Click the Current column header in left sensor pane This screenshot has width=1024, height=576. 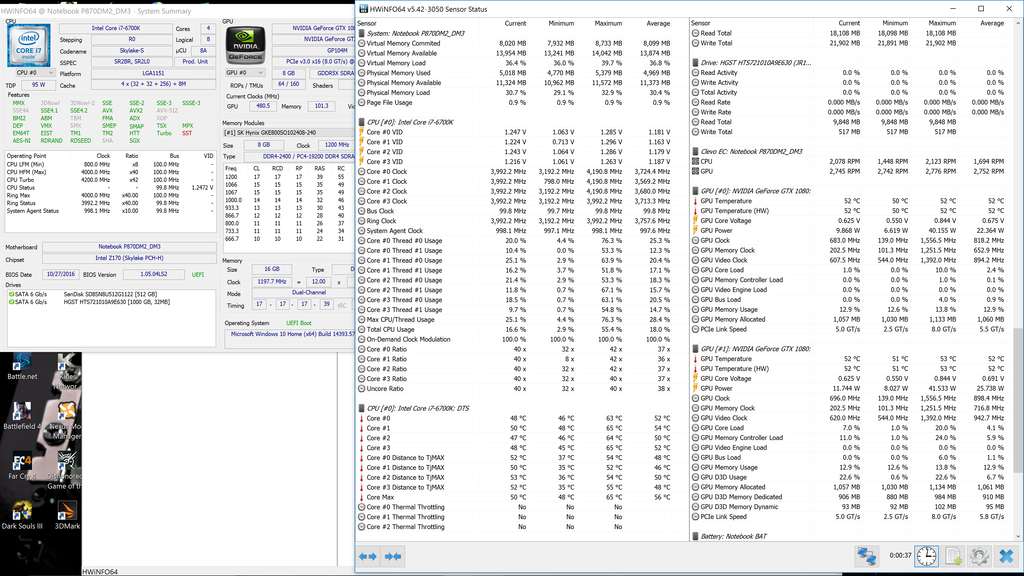[515, 24]
